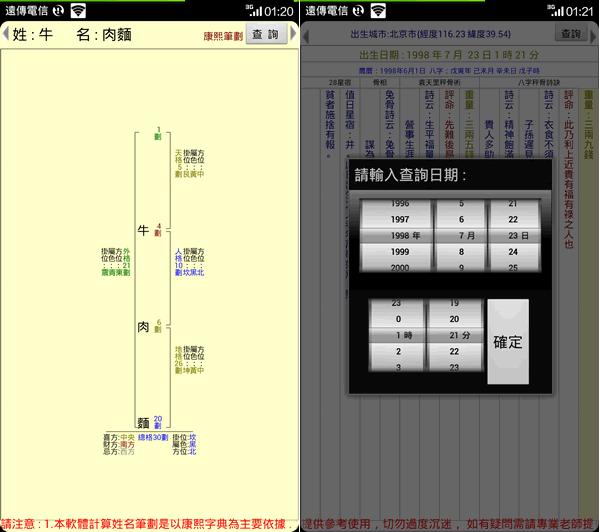
Task: Tap the 康熙筆劃 red label
Action: pyautogui.click(x=223, y=36)
